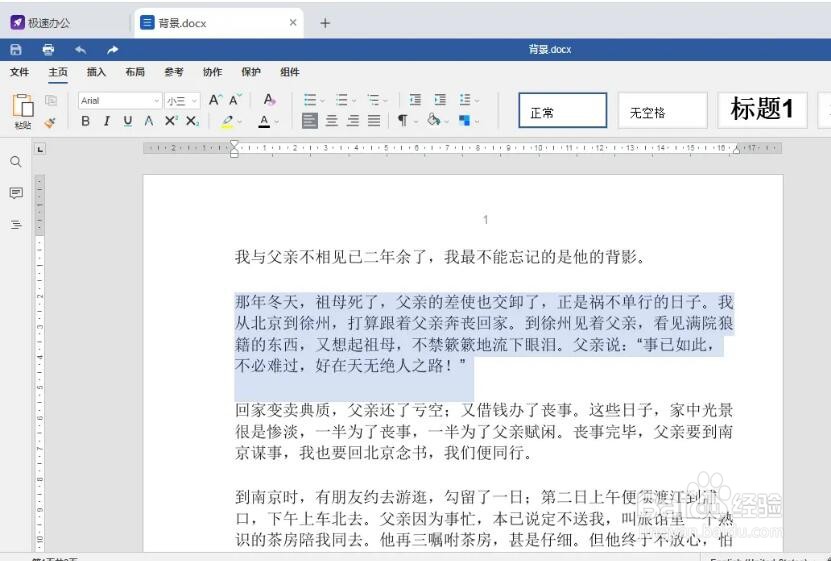Click the increase indent icon
Viewport: 831px width, 561px height.
pos(440,100)
